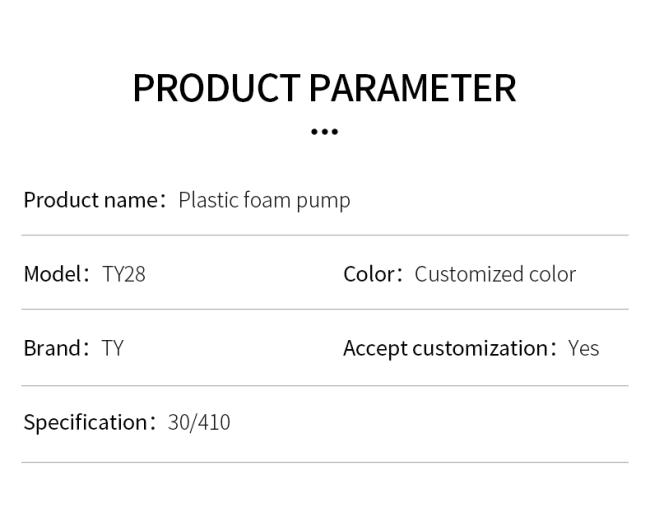The width and height of the screenshot is (650, 531).
Task: Click divider line under Brand row
Action: point(325,386)
